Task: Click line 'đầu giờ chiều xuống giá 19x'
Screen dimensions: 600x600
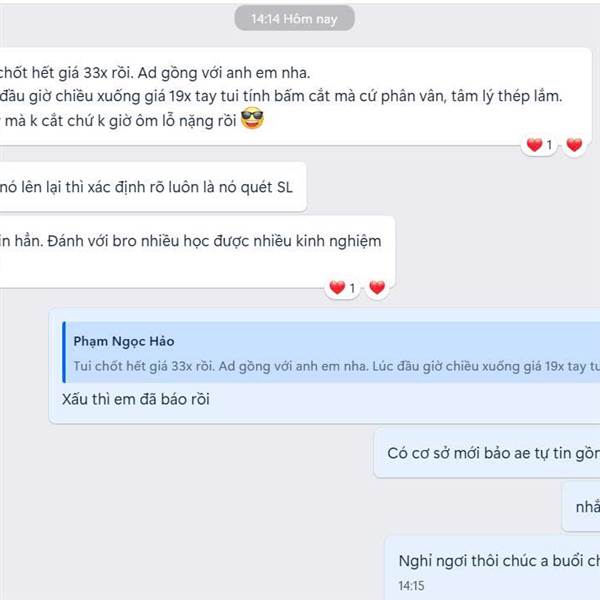Action: pos(281,96)
